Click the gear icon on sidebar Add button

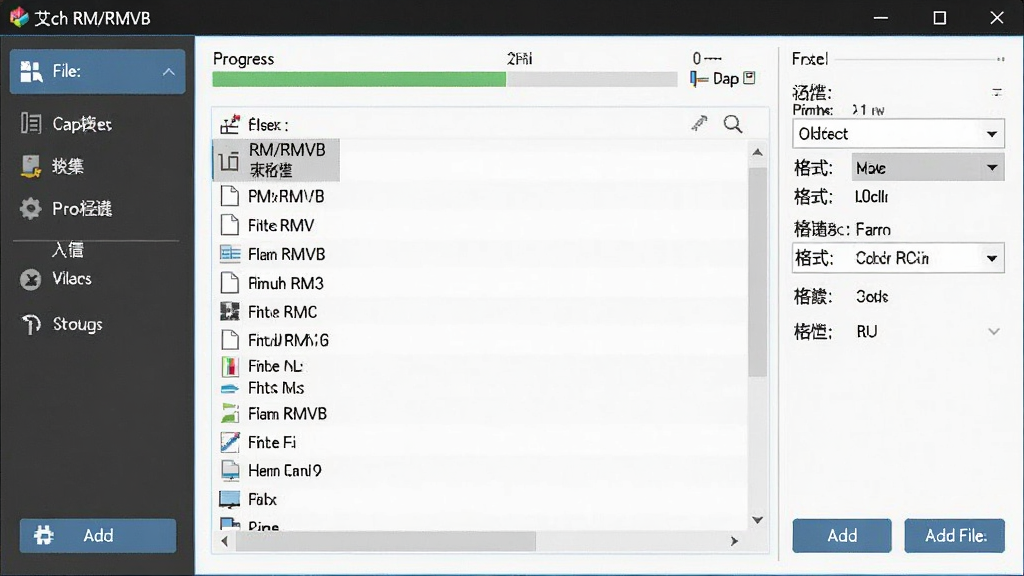[44, 536]
